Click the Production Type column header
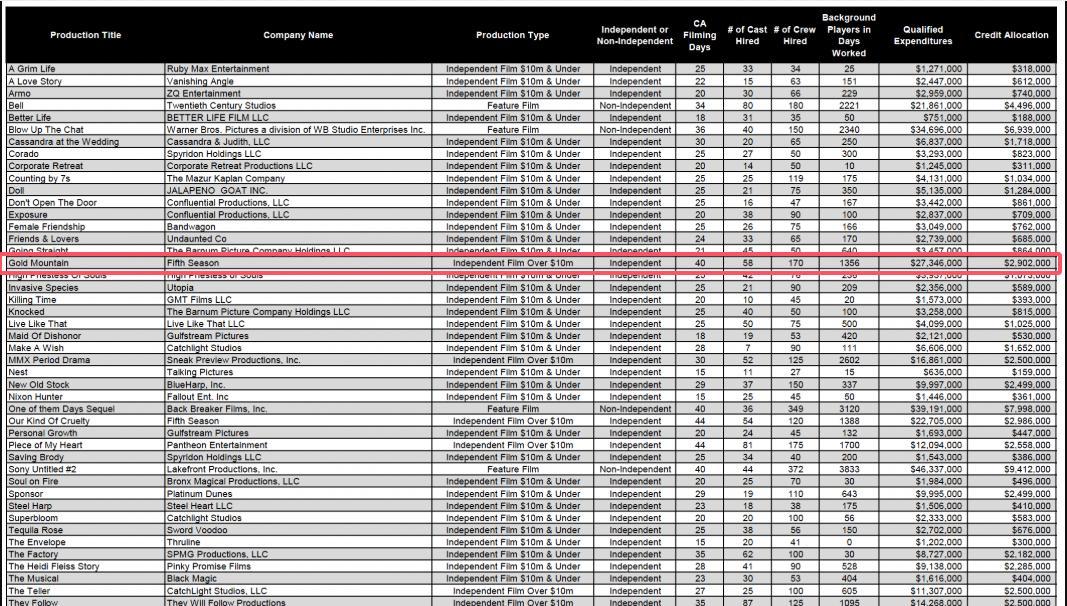 [x=512, y=35]
